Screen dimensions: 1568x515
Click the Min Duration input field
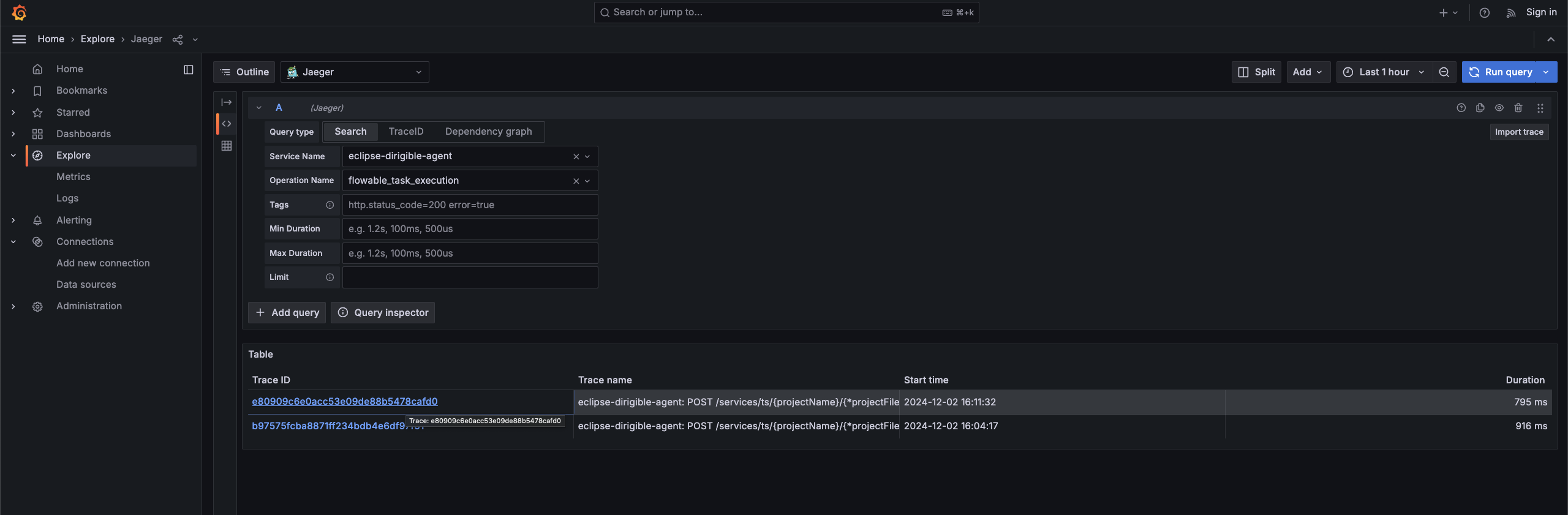(470, 229)
